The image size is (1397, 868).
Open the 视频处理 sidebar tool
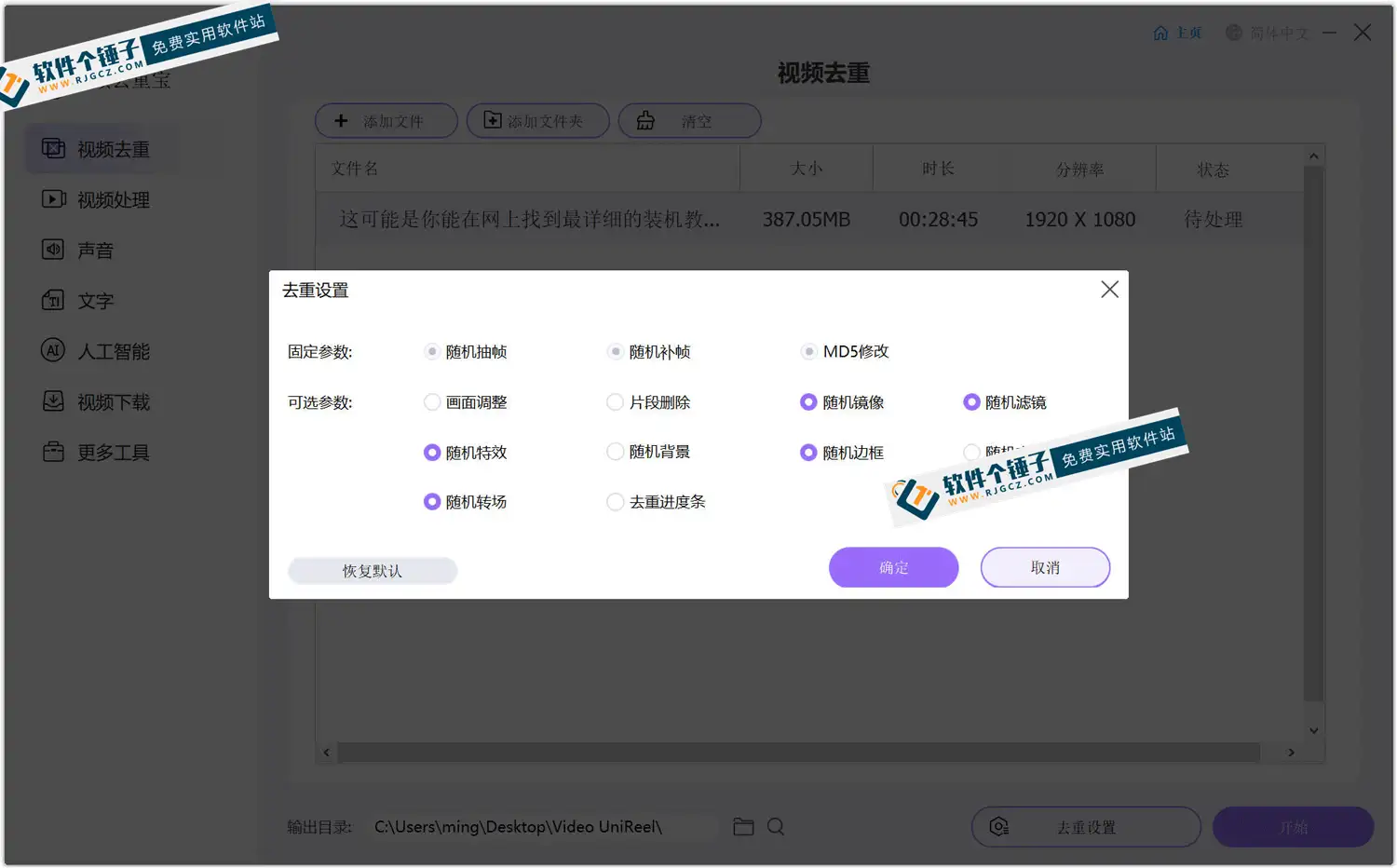(112, 198)
